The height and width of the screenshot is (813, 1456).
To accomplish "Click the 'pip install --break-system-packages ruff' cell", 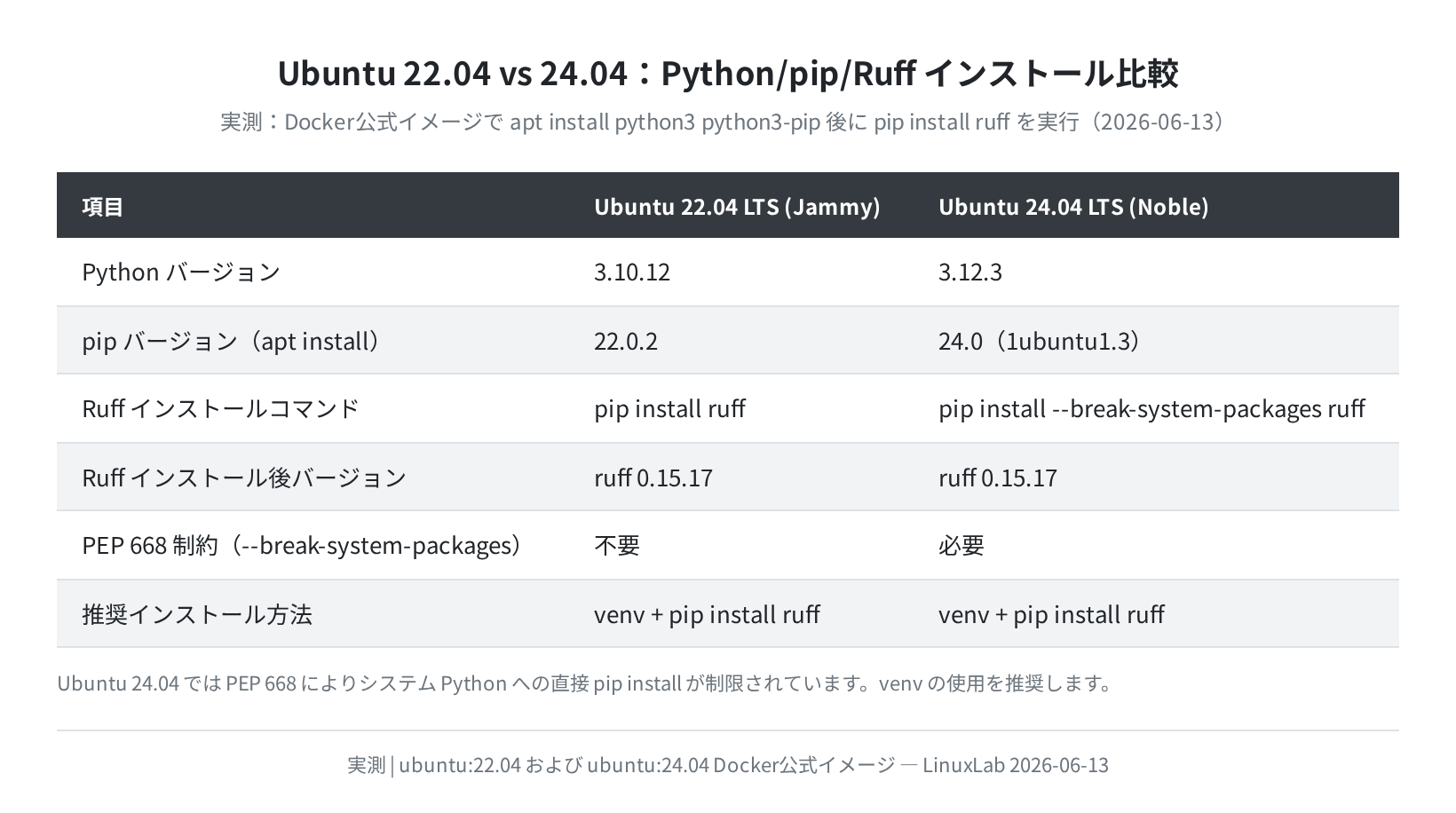I will click(1151, 409).
